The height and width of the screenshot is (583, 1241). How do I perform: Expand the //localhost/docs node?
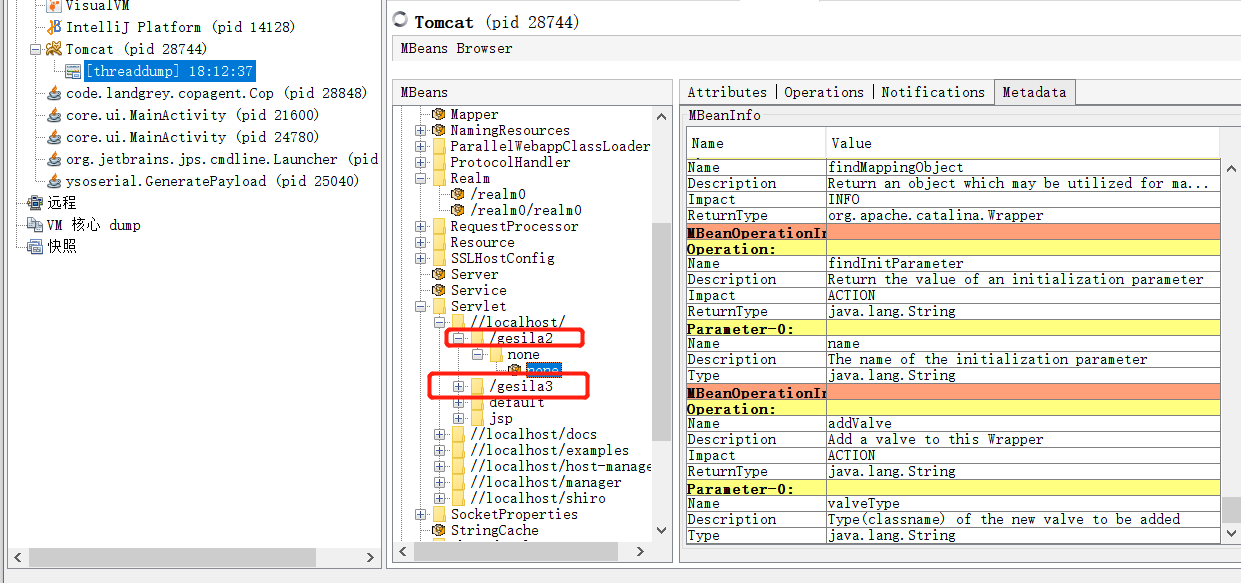point(440,434)
